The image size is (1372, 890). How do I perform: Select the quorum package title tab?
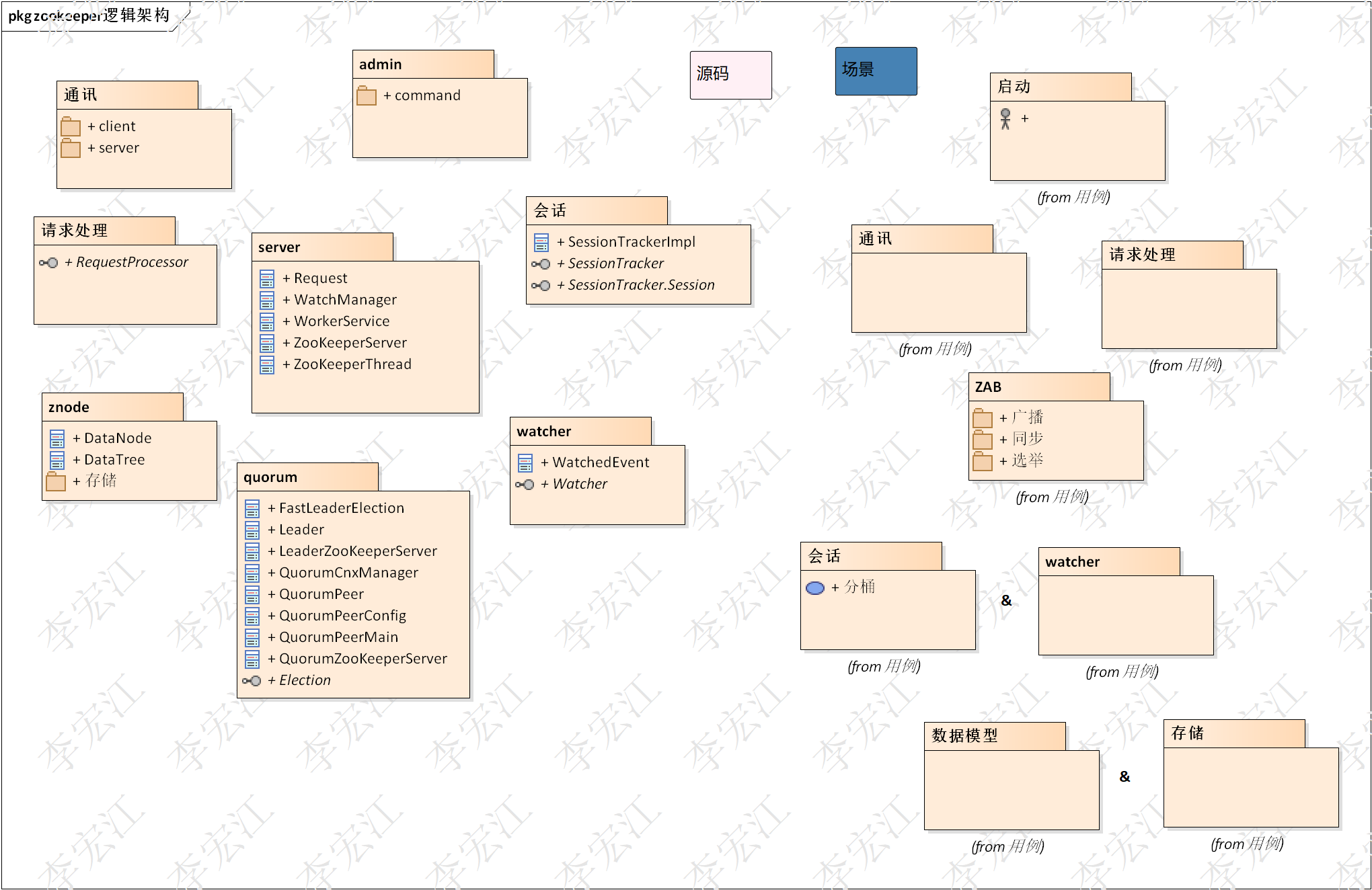pos(307,477)
